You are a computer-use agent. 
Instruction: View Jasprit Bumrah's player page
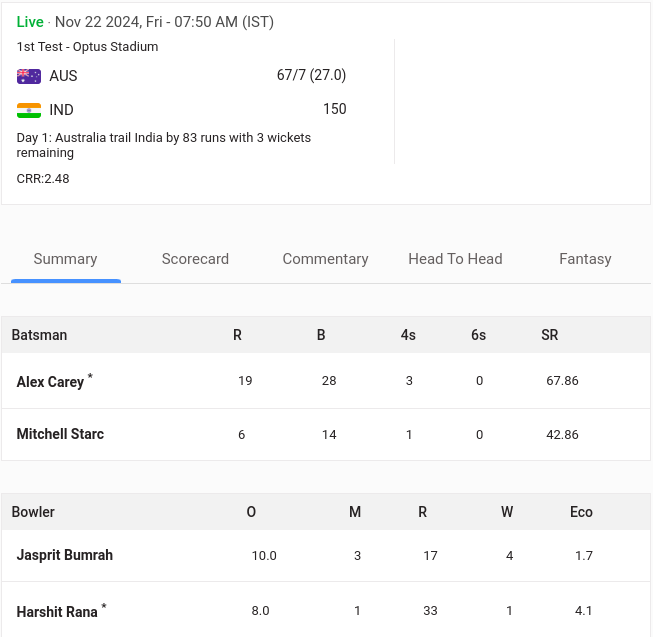[x=64, y=555]
